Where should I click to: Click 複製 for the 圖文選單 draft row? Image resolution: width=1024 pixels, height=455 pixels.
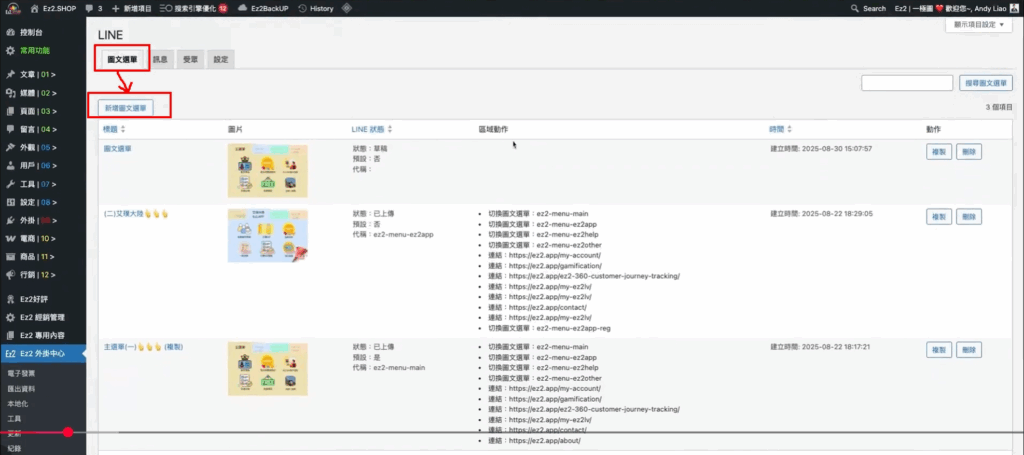click(x=938, y=152)
